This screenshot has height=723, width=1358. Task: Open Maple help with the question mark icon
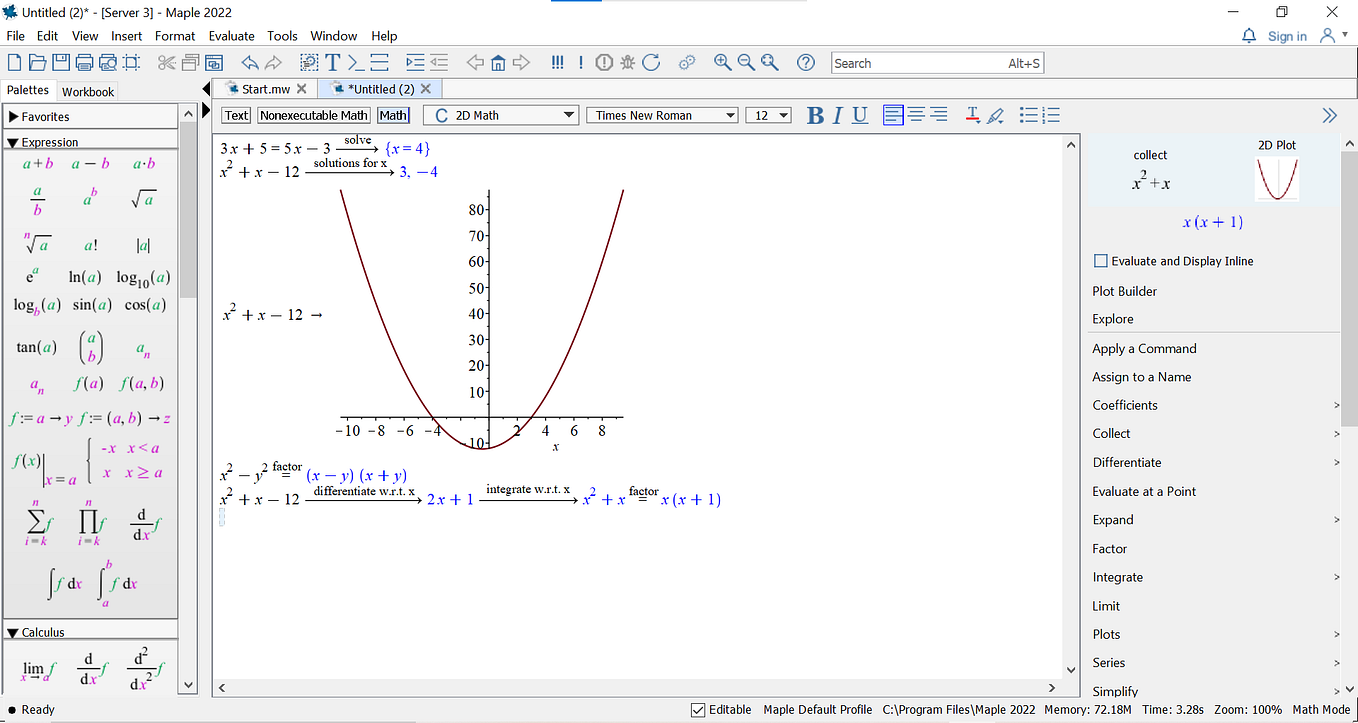coord(806,63)
